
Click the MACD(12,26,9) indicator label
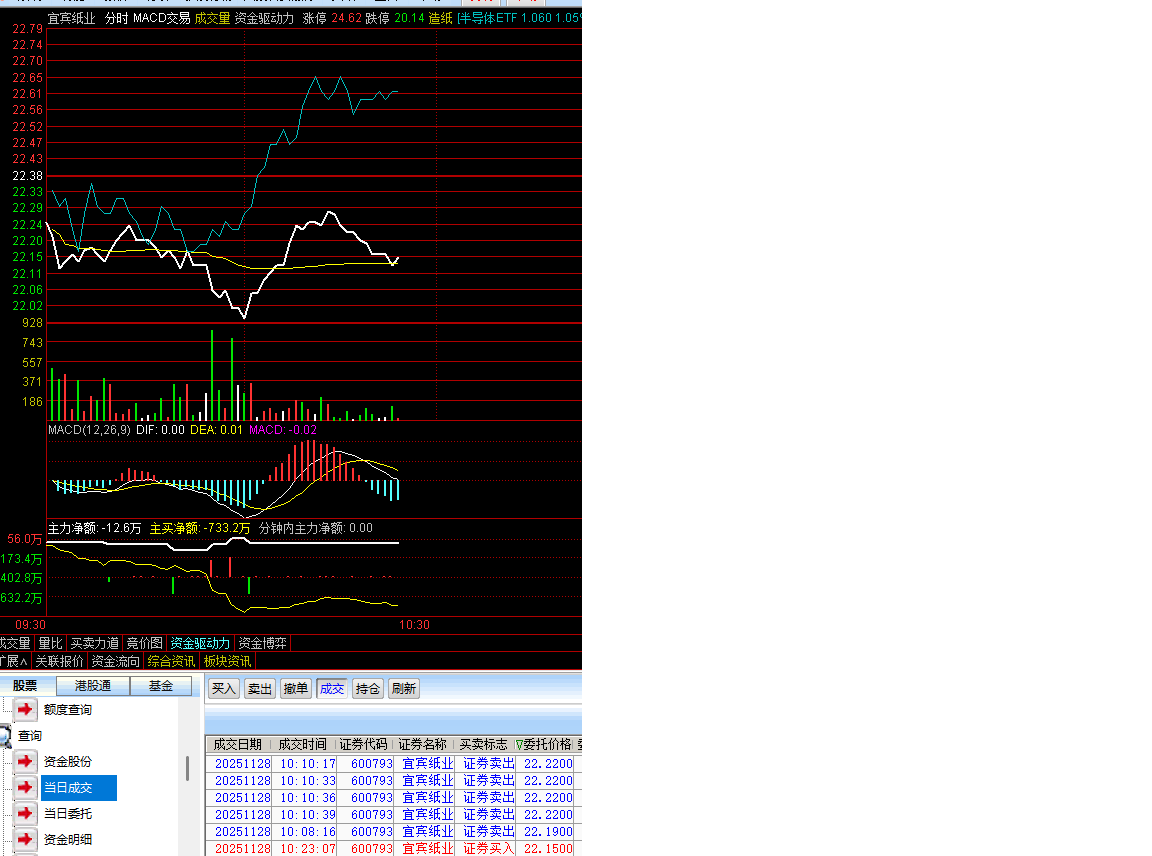coord(89,430)
